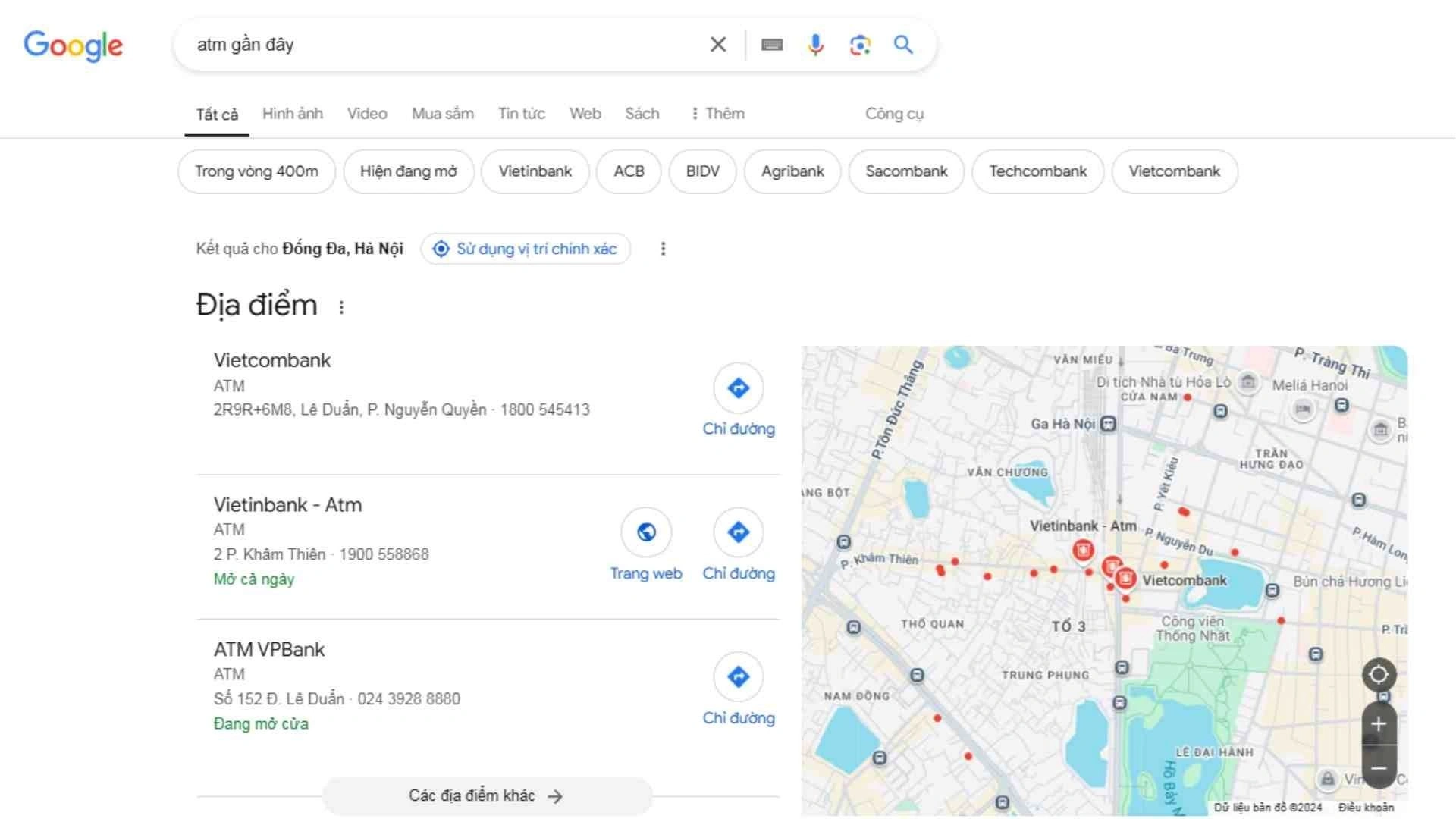Click 'Các địa điểm khác' button
The width and height of the screenshot is (1456, 819).
click(x=487, y=795)
